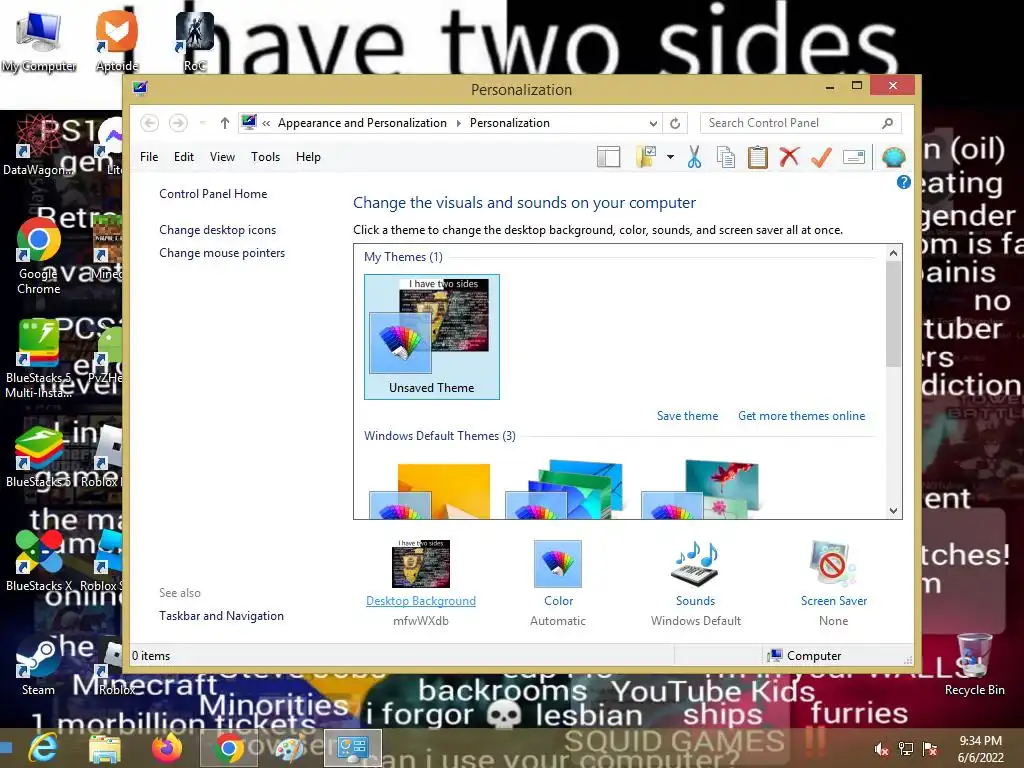Open the Tools menu

coord(265,157)
